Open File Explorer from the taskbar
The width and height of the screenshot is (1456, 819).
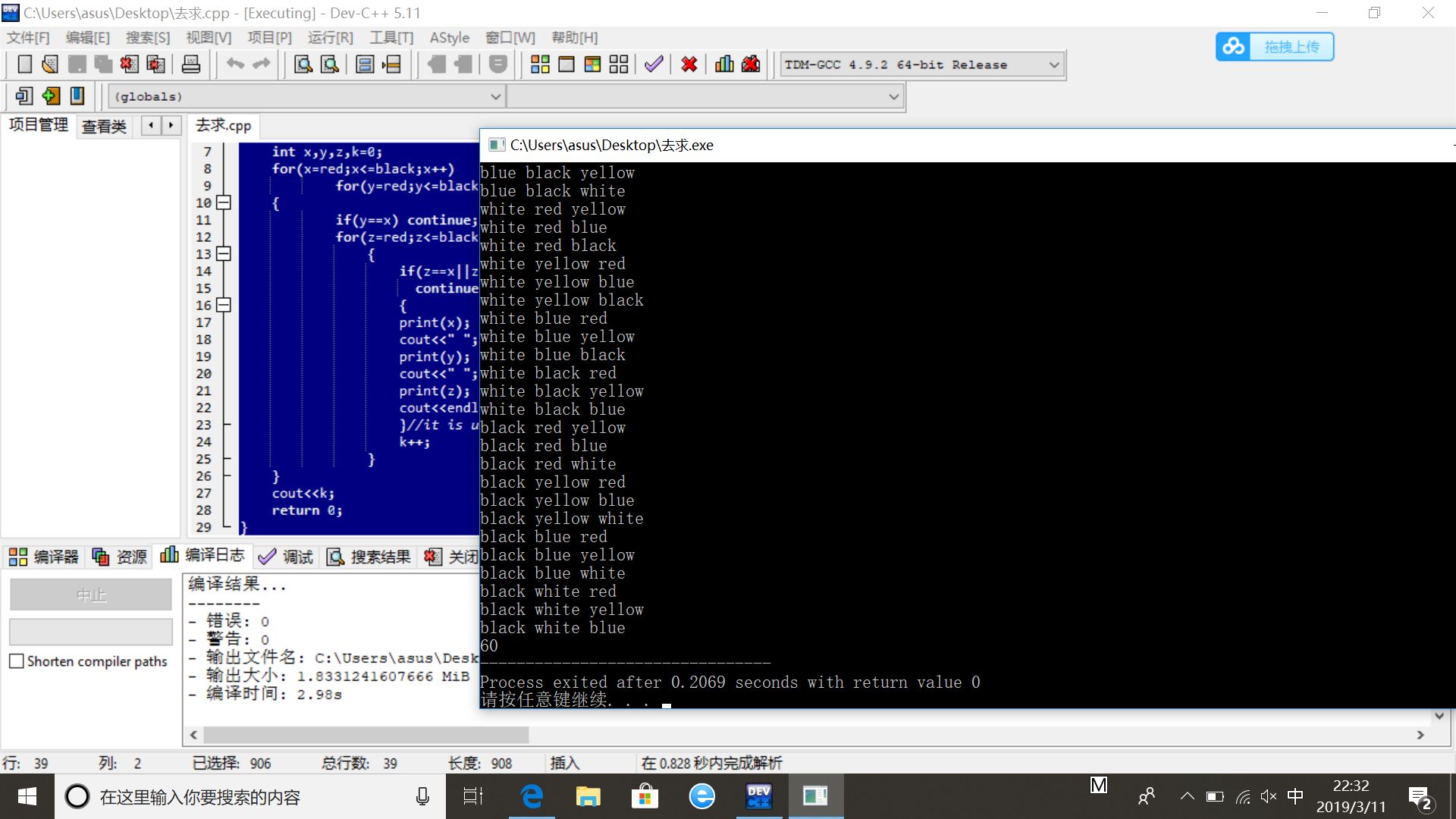point(588,796)
